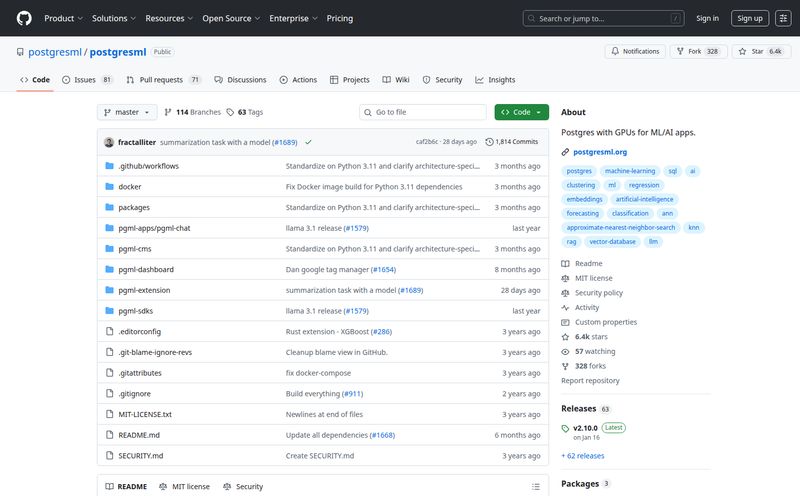Expand the Solutions dropdown
The width and height of the screenshot is (800, 496).
pos(114,18)
